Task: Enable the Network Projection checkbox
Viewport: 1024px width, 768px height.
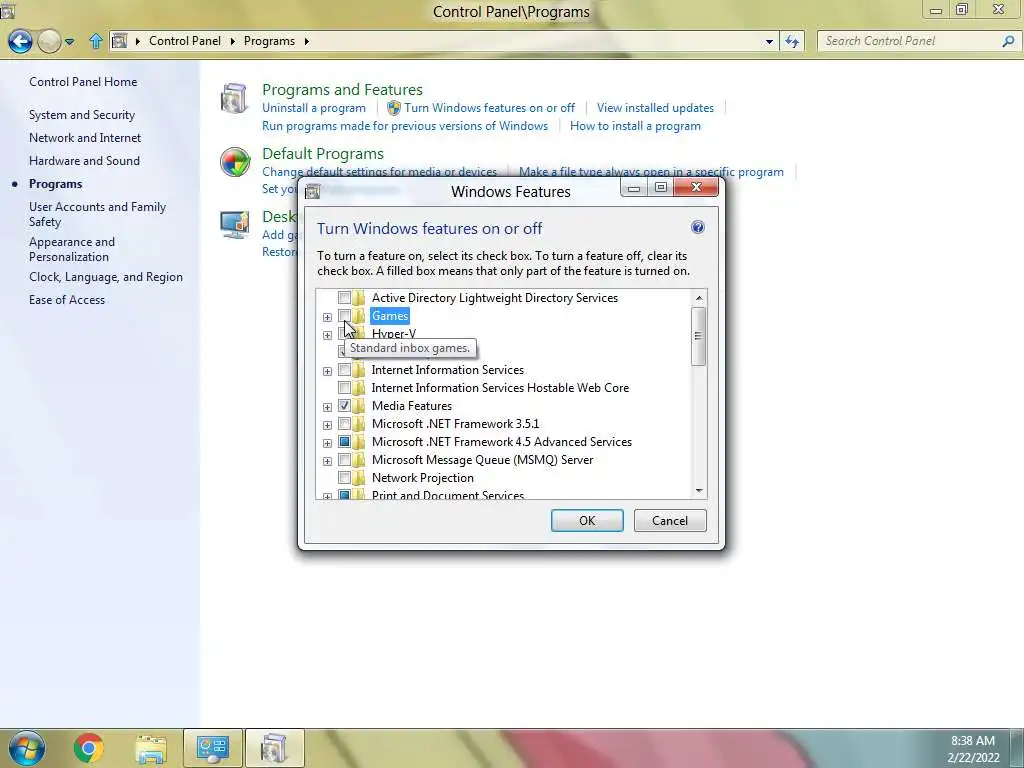Action: click(344, 477)
